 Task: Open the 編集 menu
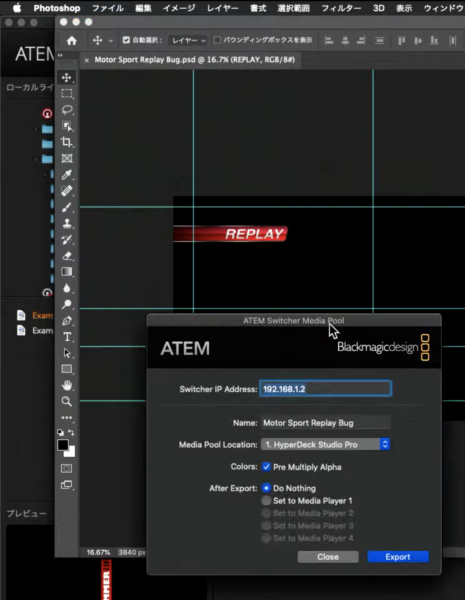coord(143,8)
